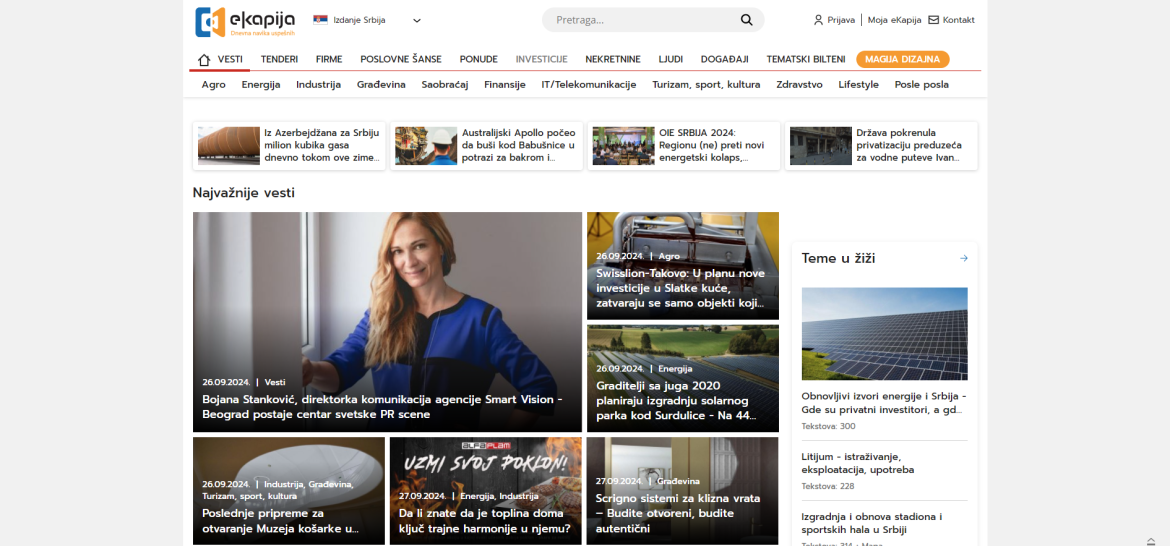Click the scroll-to-top arrow icon

point(1151,541)
